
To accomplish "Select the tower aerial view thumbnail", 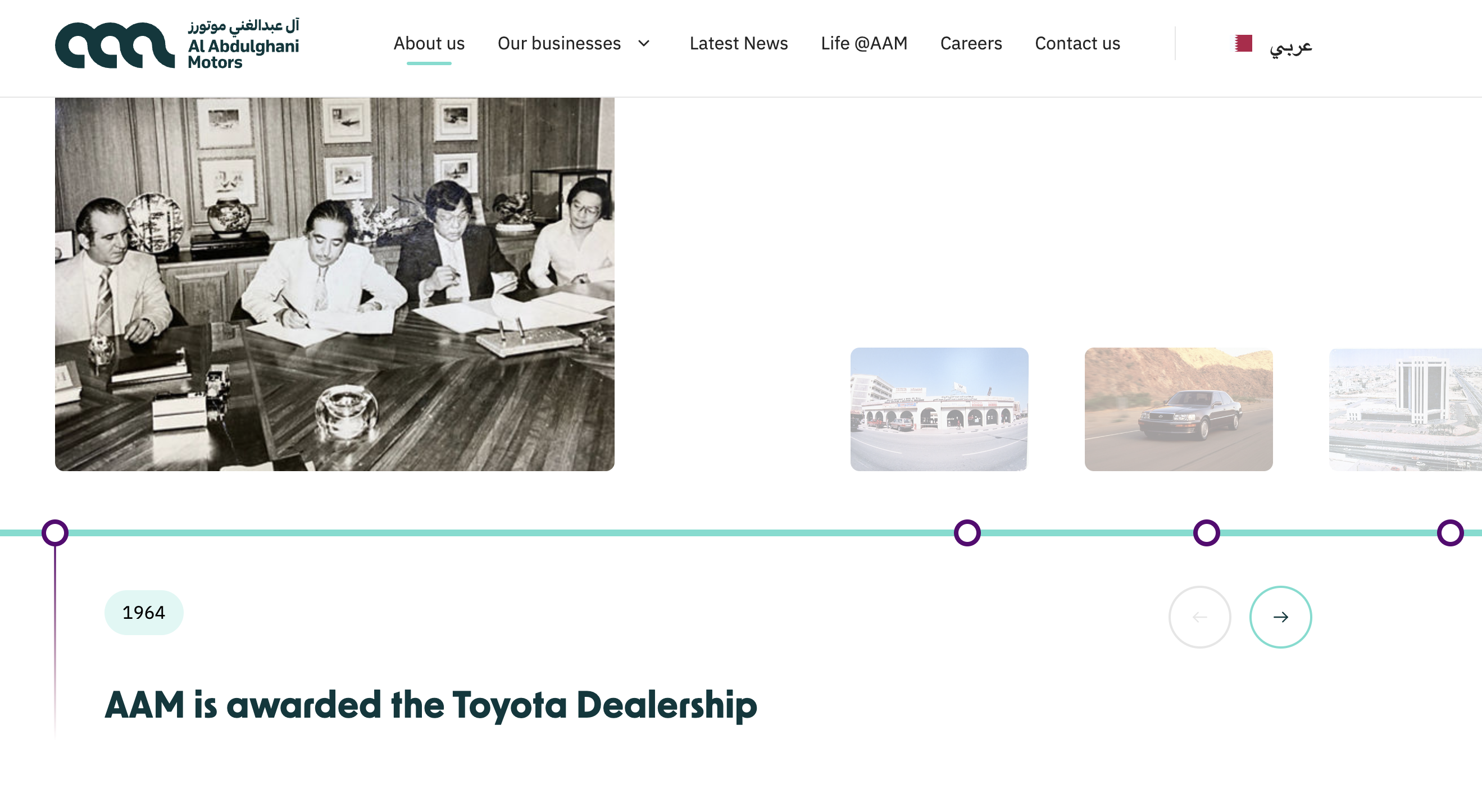I will pos(1405,409).
